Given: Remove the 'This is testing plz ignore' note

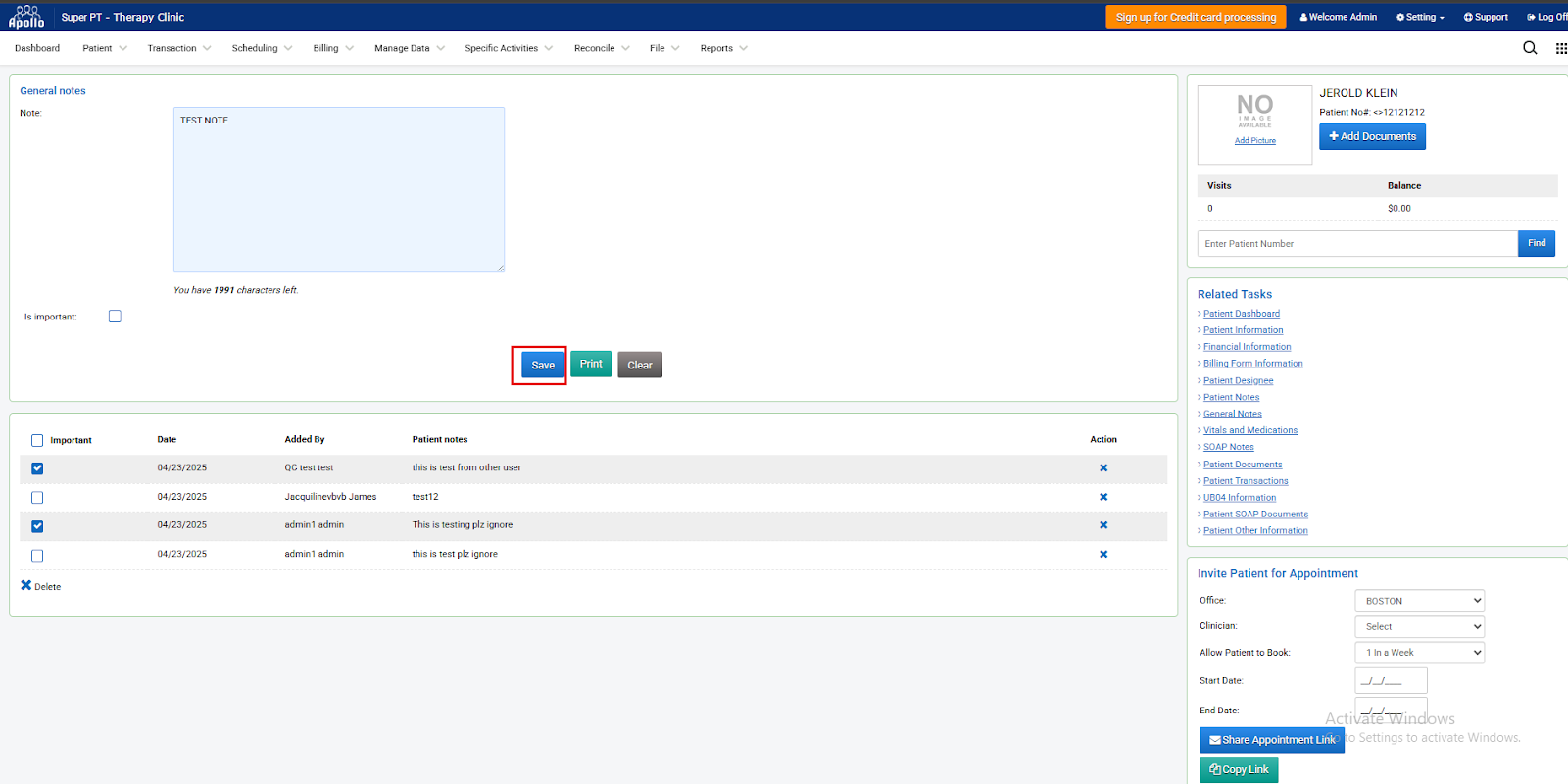Looking at the screenshot, I should (1103, 525).
